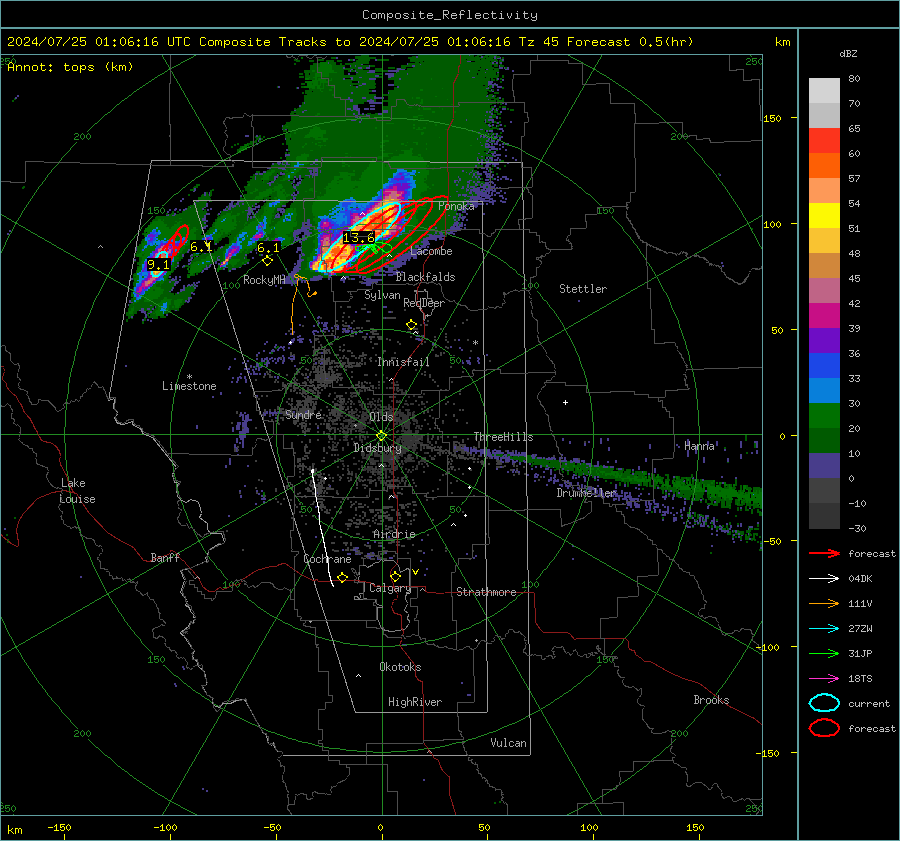Click the Brooks town label
Viewport: 900px width, 841px height.
tap(711, 700)
